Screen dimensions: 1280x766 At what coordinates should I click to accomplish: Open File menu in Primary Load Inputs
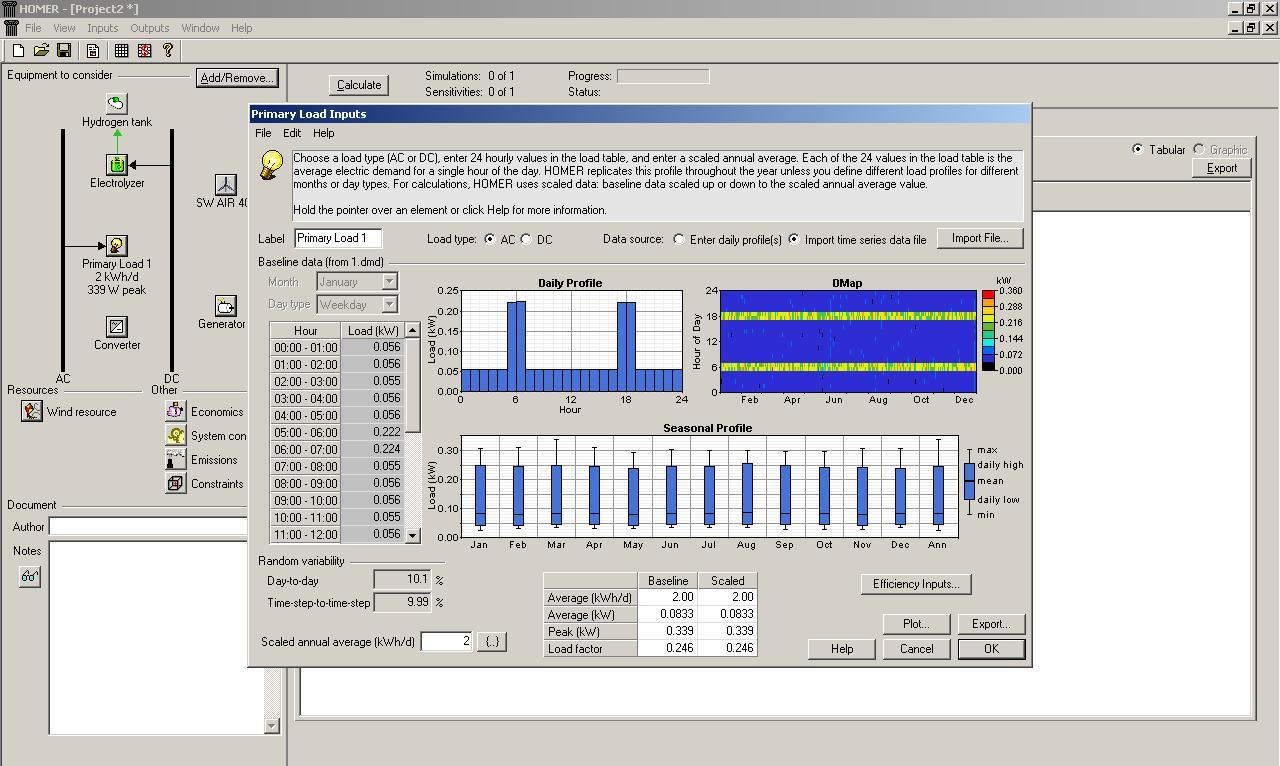coord(263,133)
